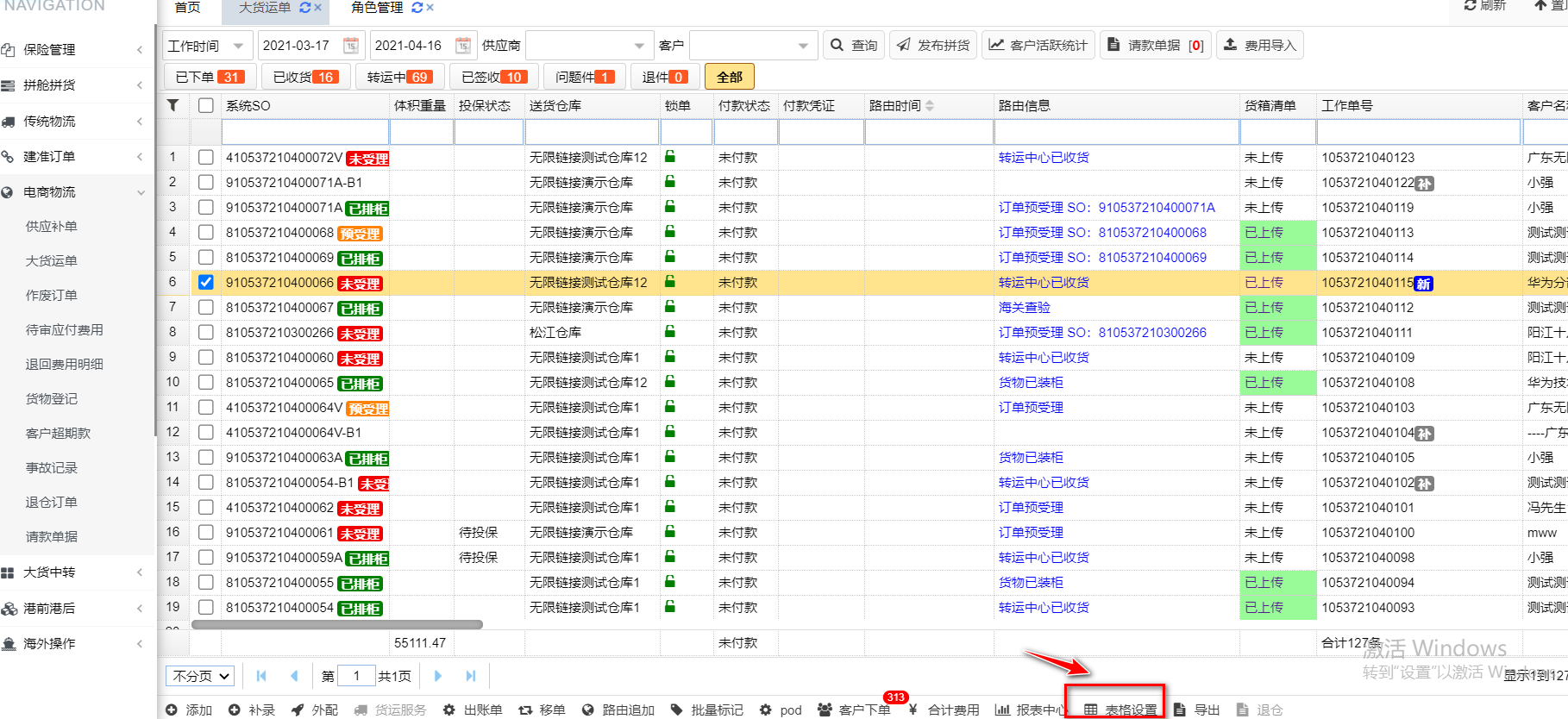1568x719 pixels.
Task: Click the green lock icon in row 1
Action: coord(670,157)
